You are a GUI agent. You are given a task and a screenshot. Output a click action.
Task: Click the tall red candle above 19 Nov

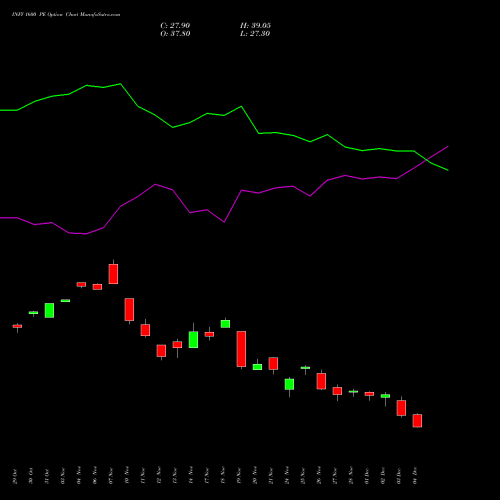coord(241,349)
